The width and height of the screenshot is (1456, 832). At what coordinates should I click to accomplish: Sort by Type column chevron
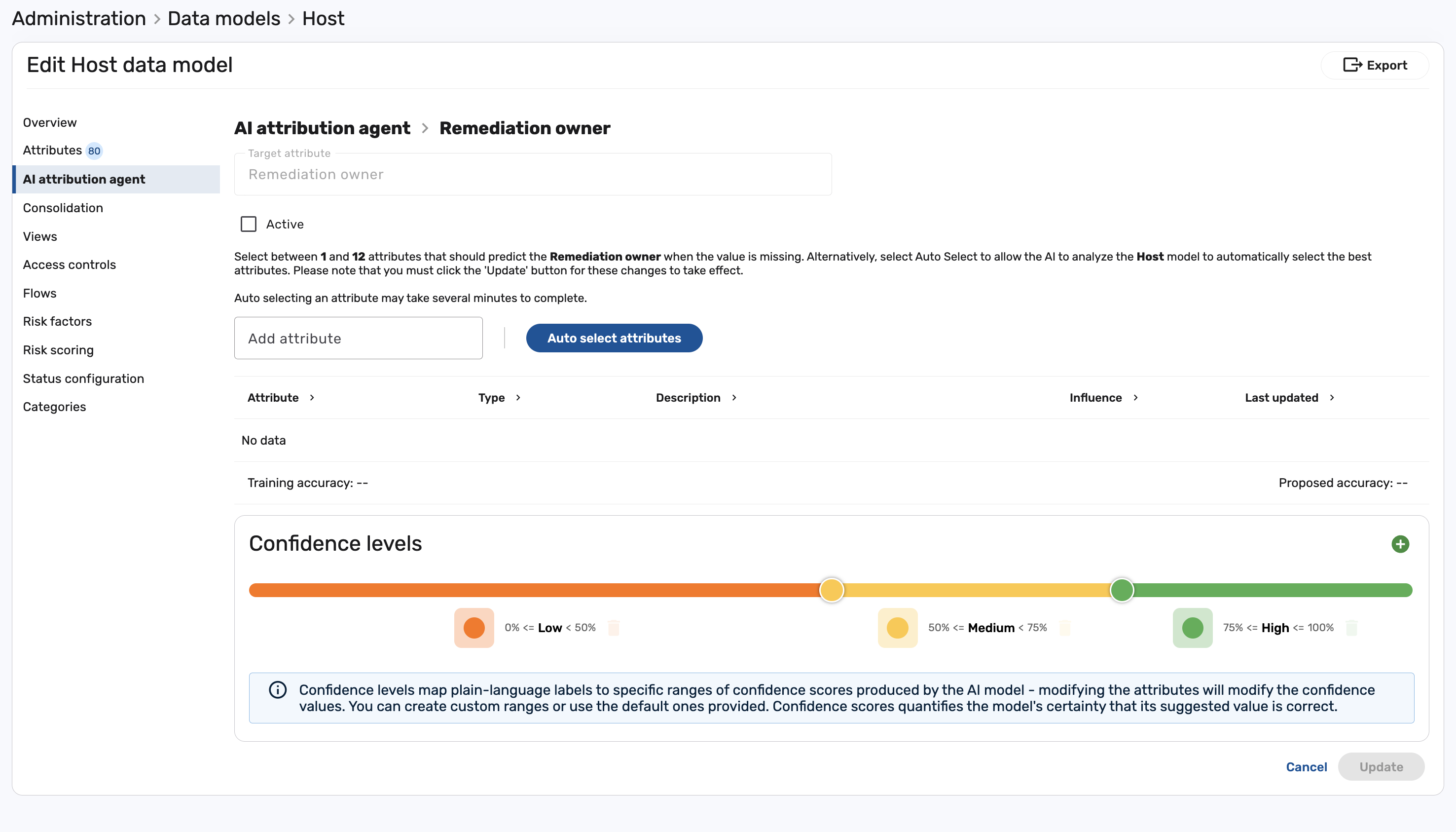tap(518, 398)
